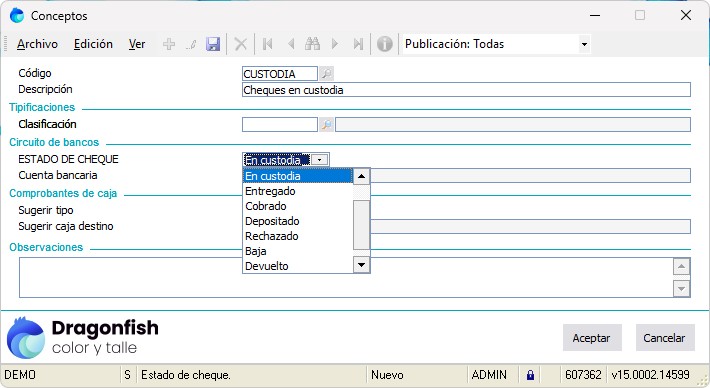Image resolution: width=710 pixels, height=388 pixels.
Task: Click the Edit pencil toolbar icon
Action: (191, 44)
